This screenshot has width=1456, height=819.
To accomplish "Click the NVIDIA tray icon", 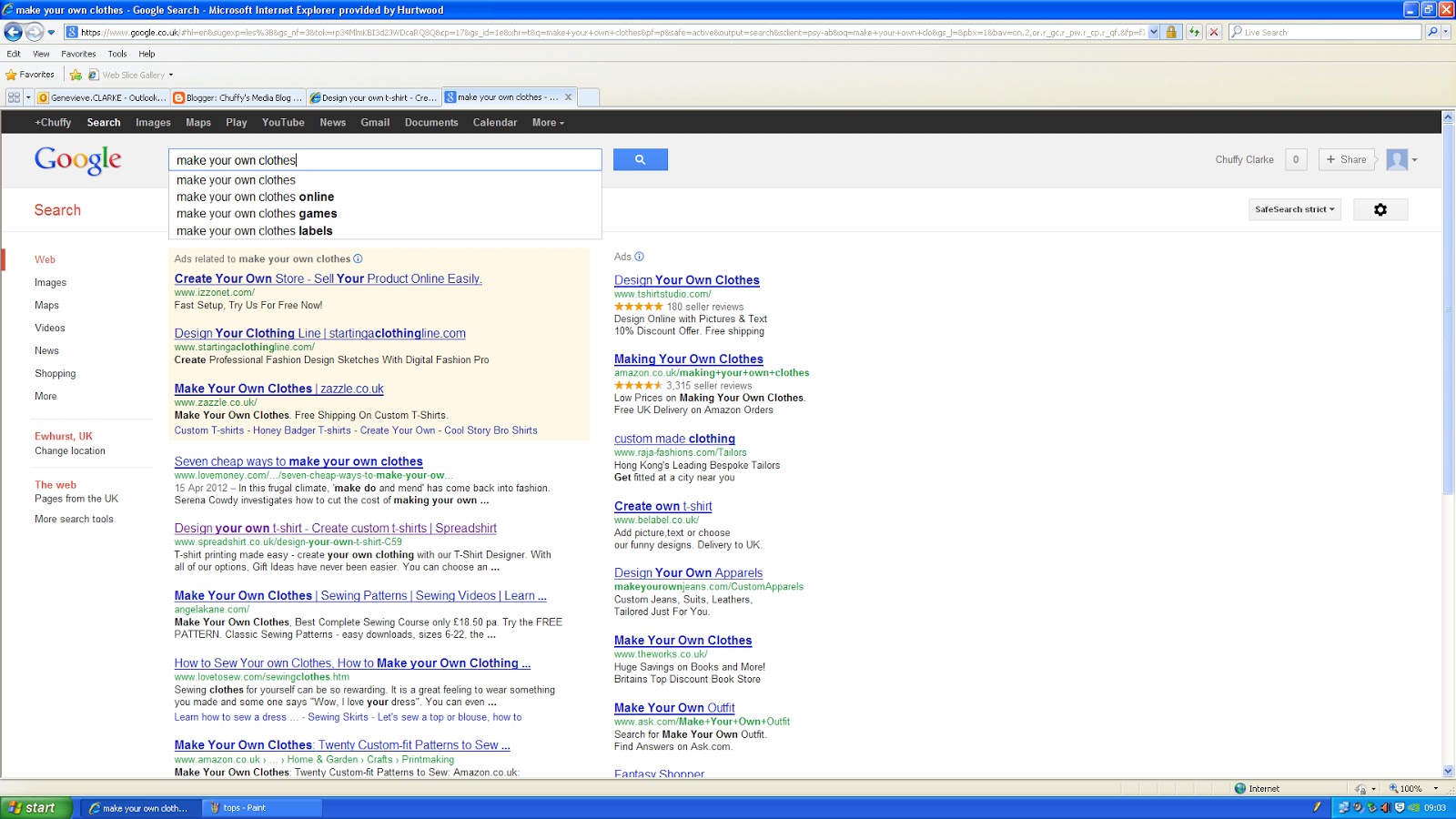I will [1414, 807].
